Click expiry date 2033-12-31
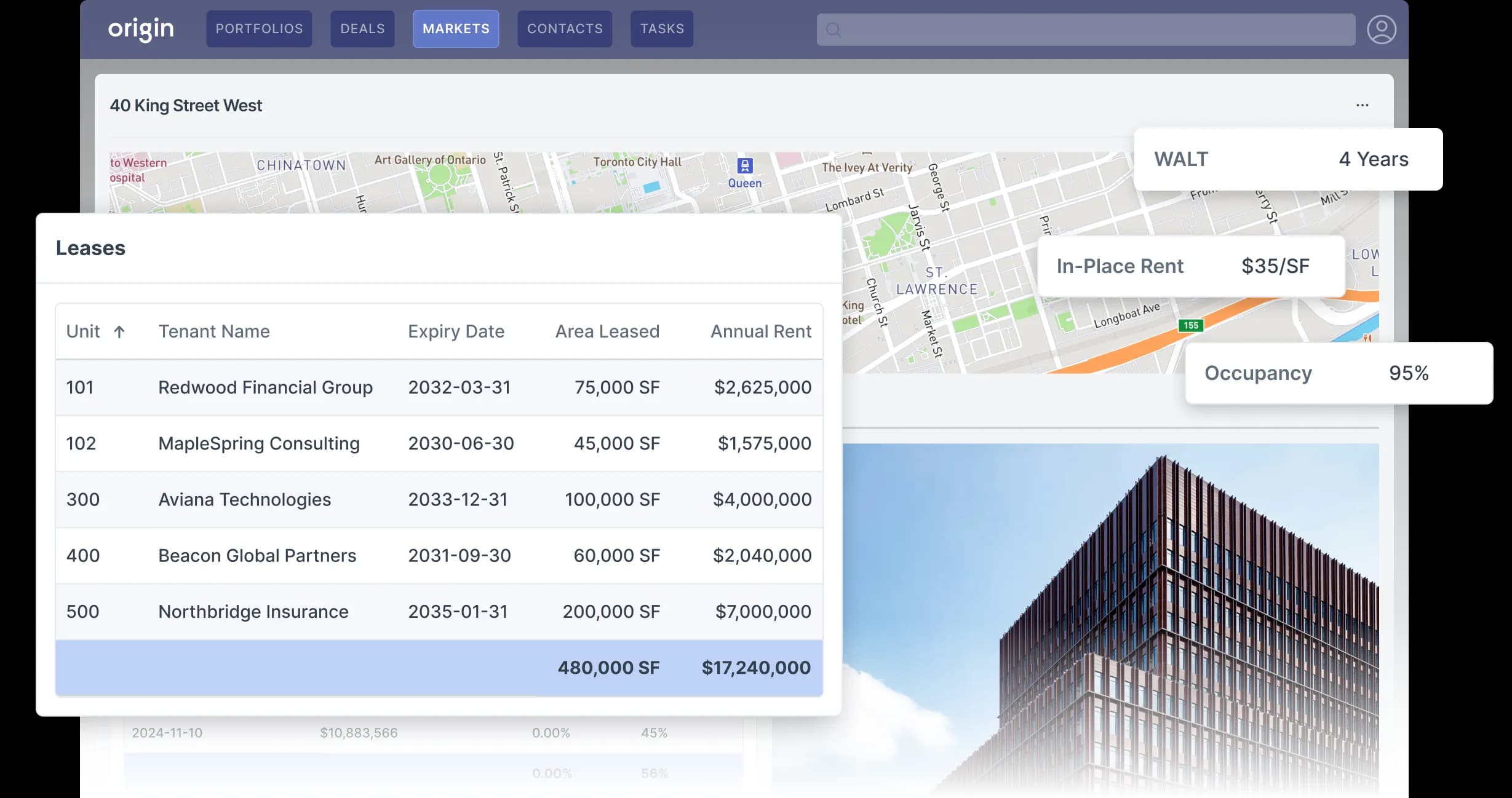The width and height of the screenshot is (1512, 798). click(x=458, y=499)
